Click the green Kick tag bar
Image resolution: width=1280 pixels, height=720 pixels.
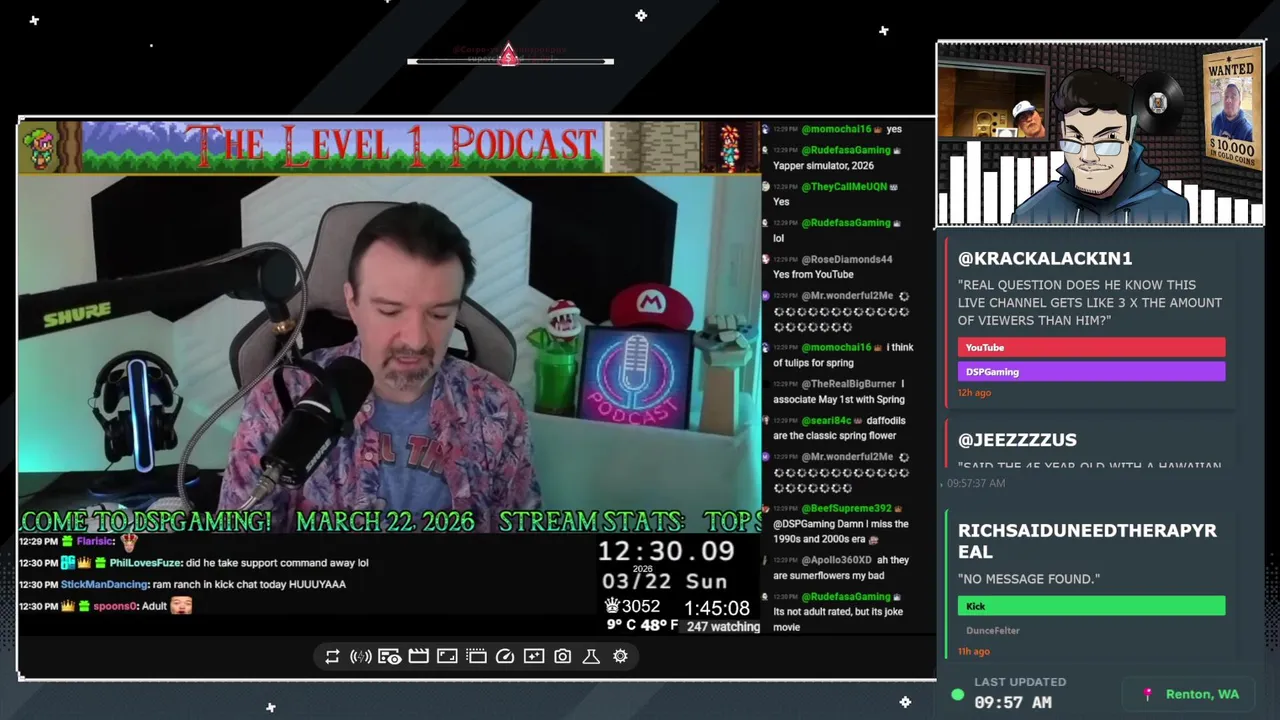tap(1091, 605)
